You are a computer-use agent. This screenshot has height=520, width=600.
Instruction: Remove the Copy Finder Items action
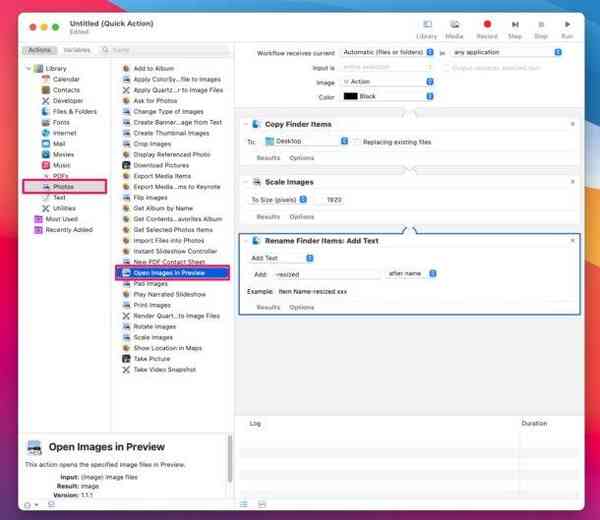572,124
